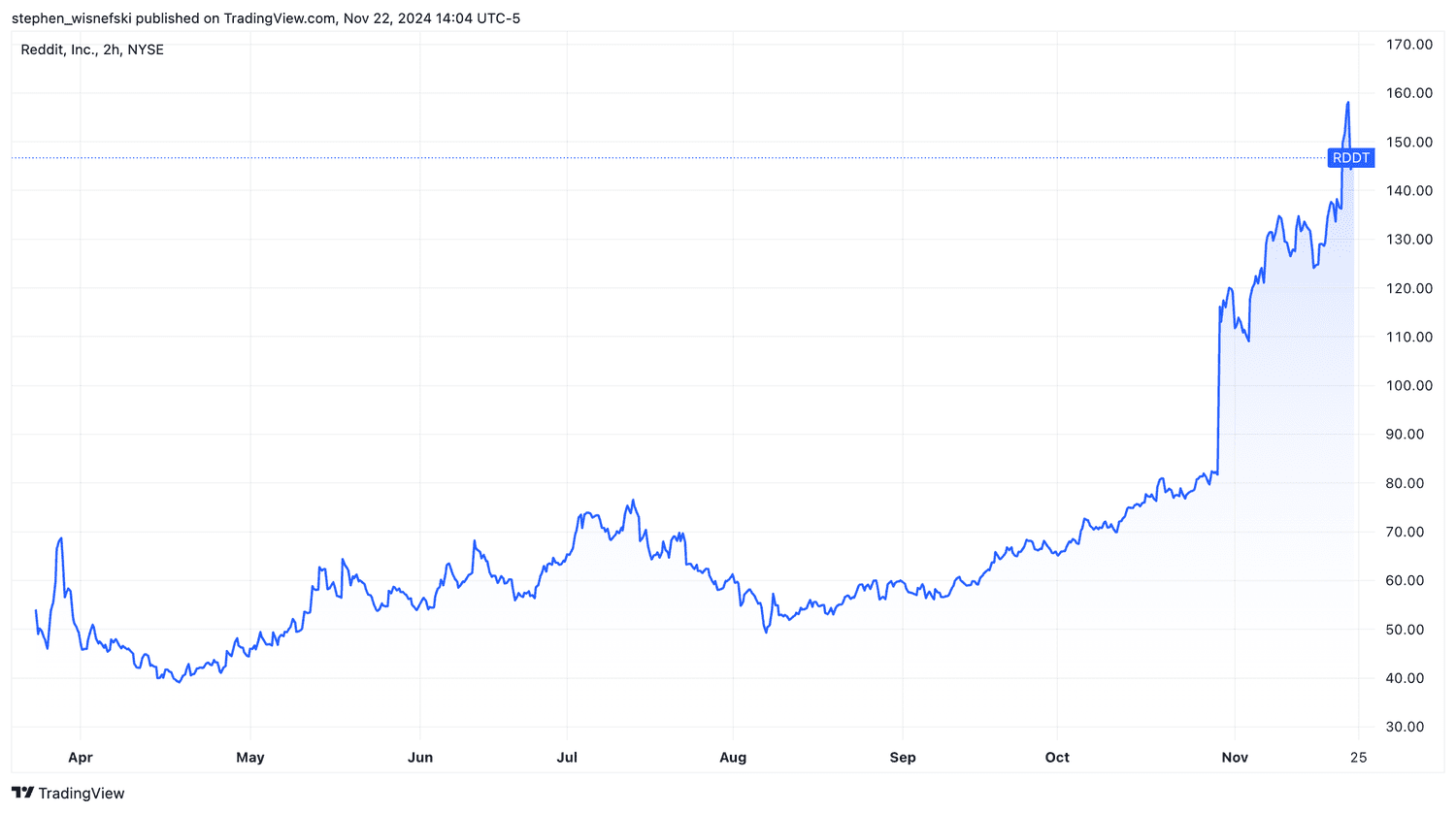Click the 130.00 price axis label
Viewport: 1456px width, 813px height.
1409,240
